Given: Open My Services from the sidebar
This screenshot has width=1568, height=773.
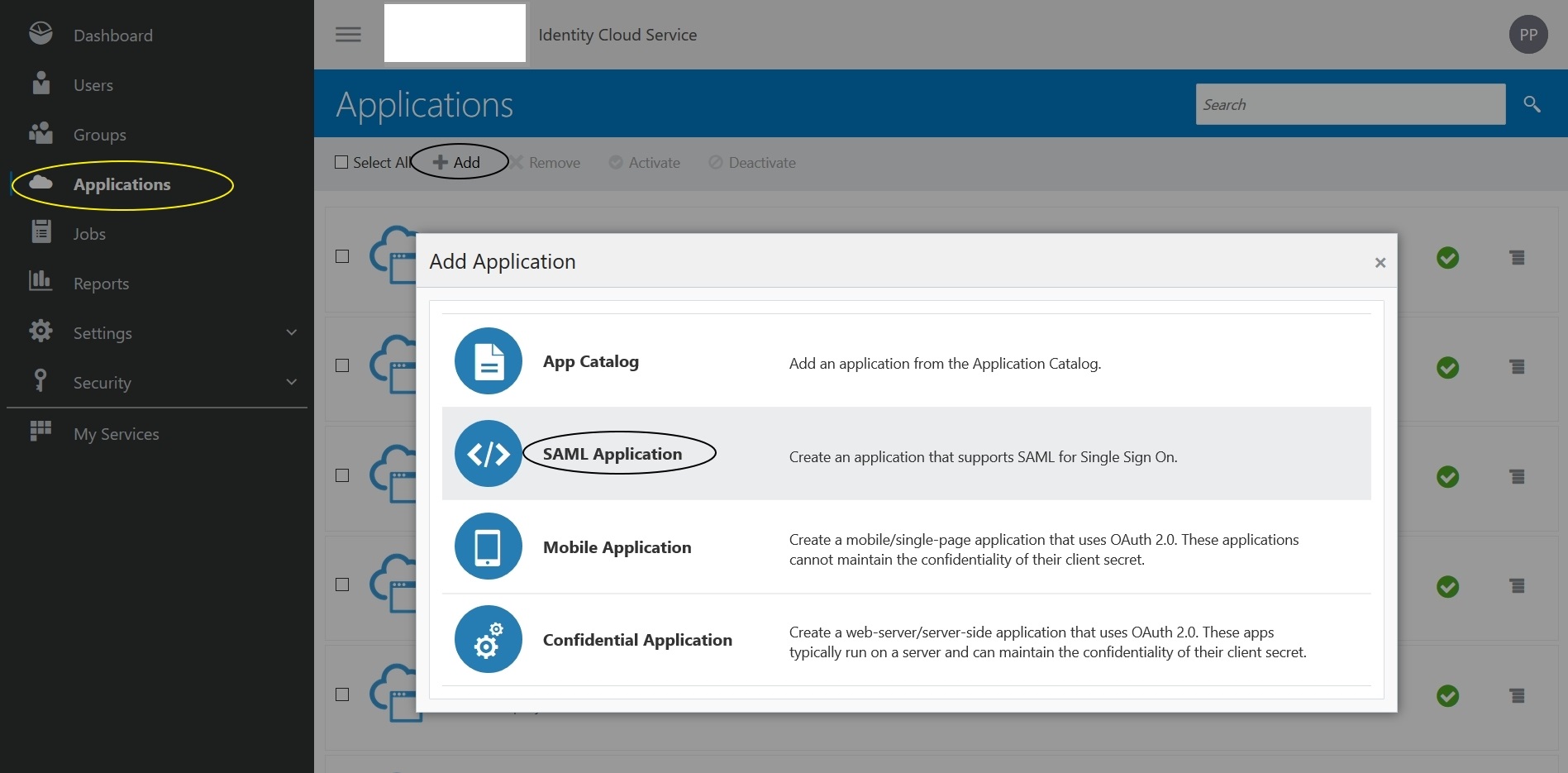Looking at the screenshot, I should pyautogui.click(x=117, y=433).
